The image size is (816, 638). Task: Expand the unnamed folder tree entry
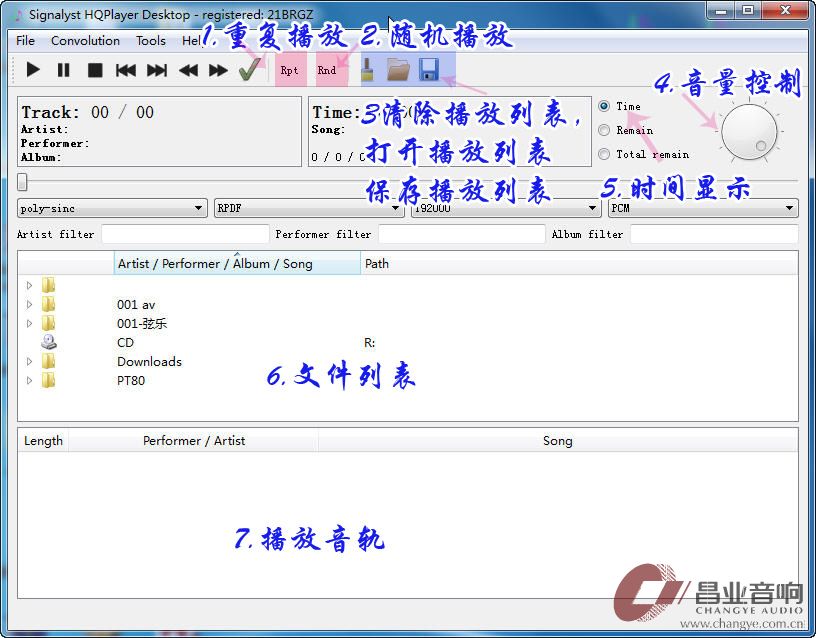pos(29,285)
